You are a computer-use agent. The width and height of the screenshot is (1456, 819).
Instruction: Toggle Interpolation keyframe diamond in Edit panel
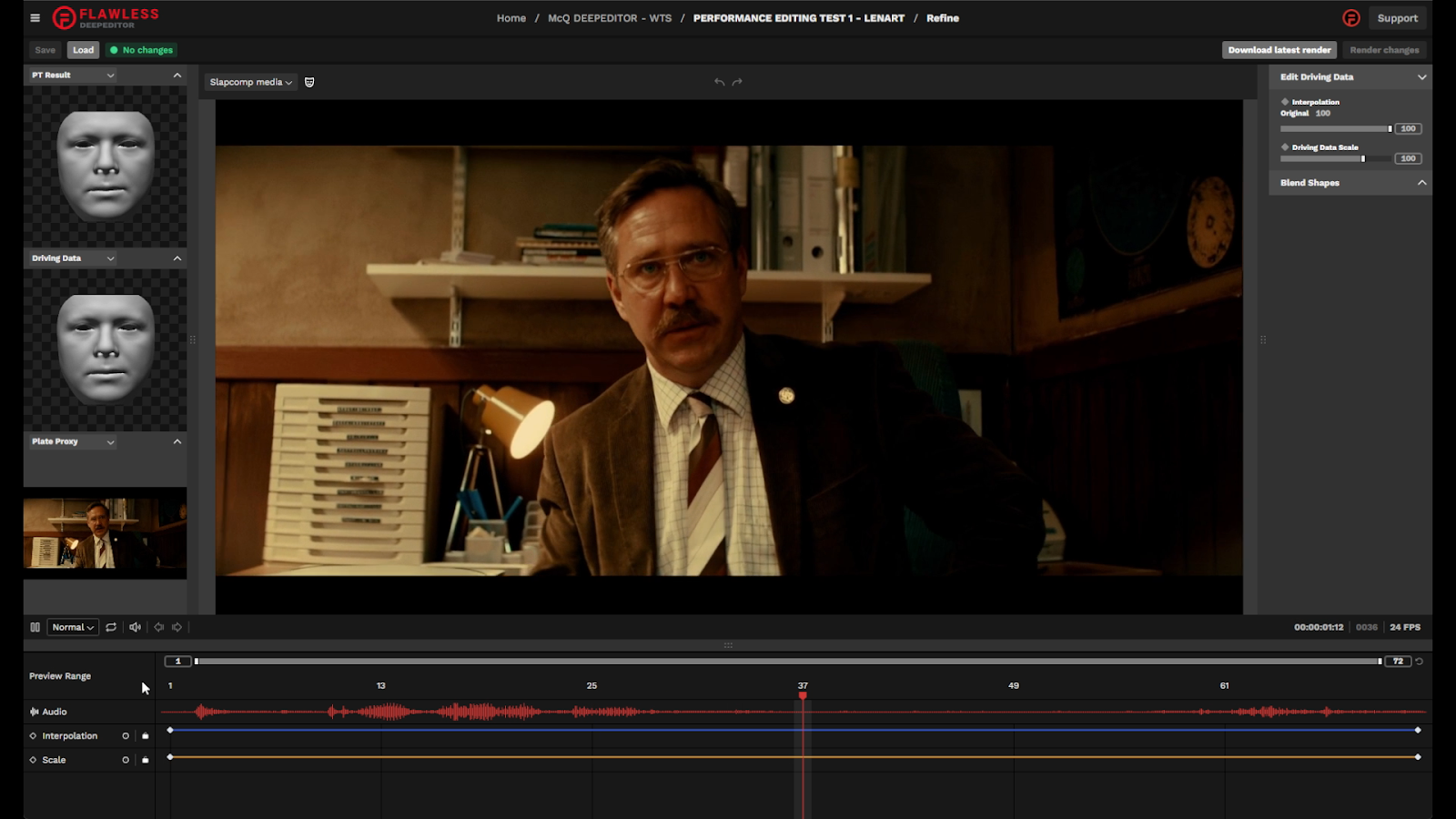point(1285,102)
